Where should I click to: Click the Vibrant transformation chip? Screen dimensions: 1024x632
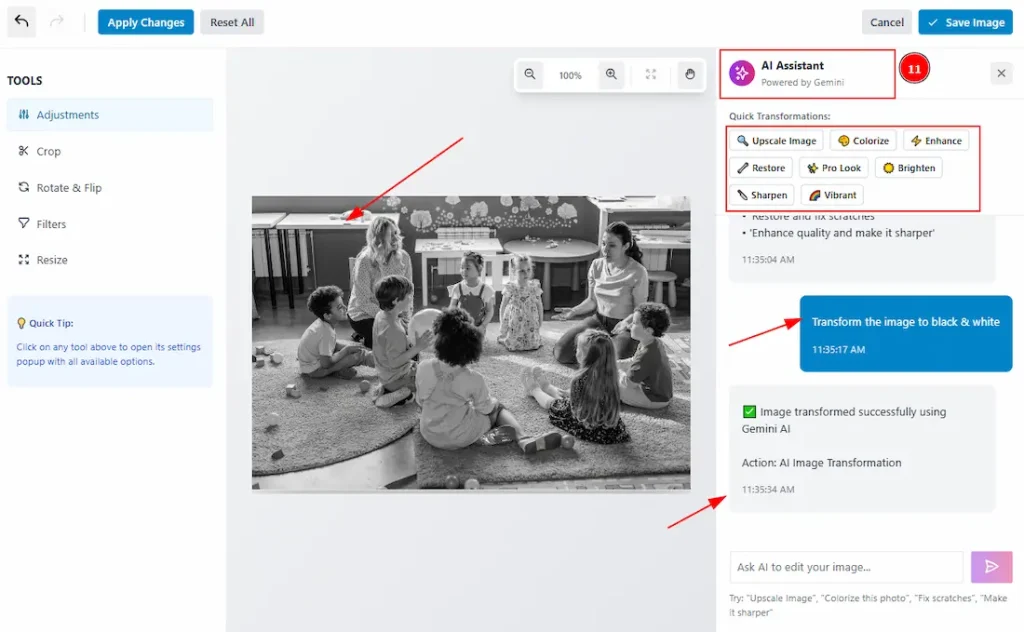point(832,195)
